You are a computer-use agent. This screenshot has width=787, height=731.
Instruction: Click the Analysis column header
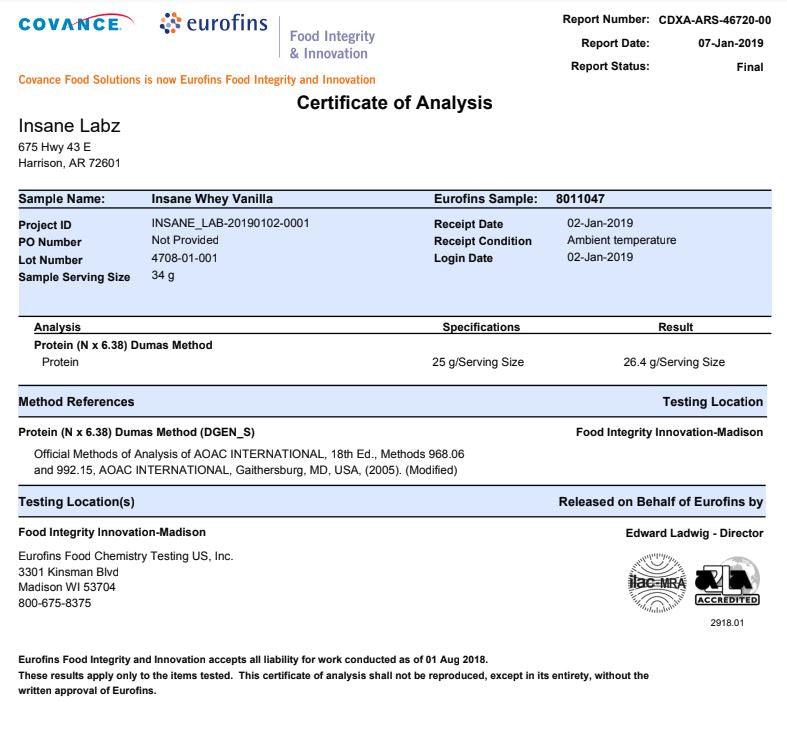57,327
